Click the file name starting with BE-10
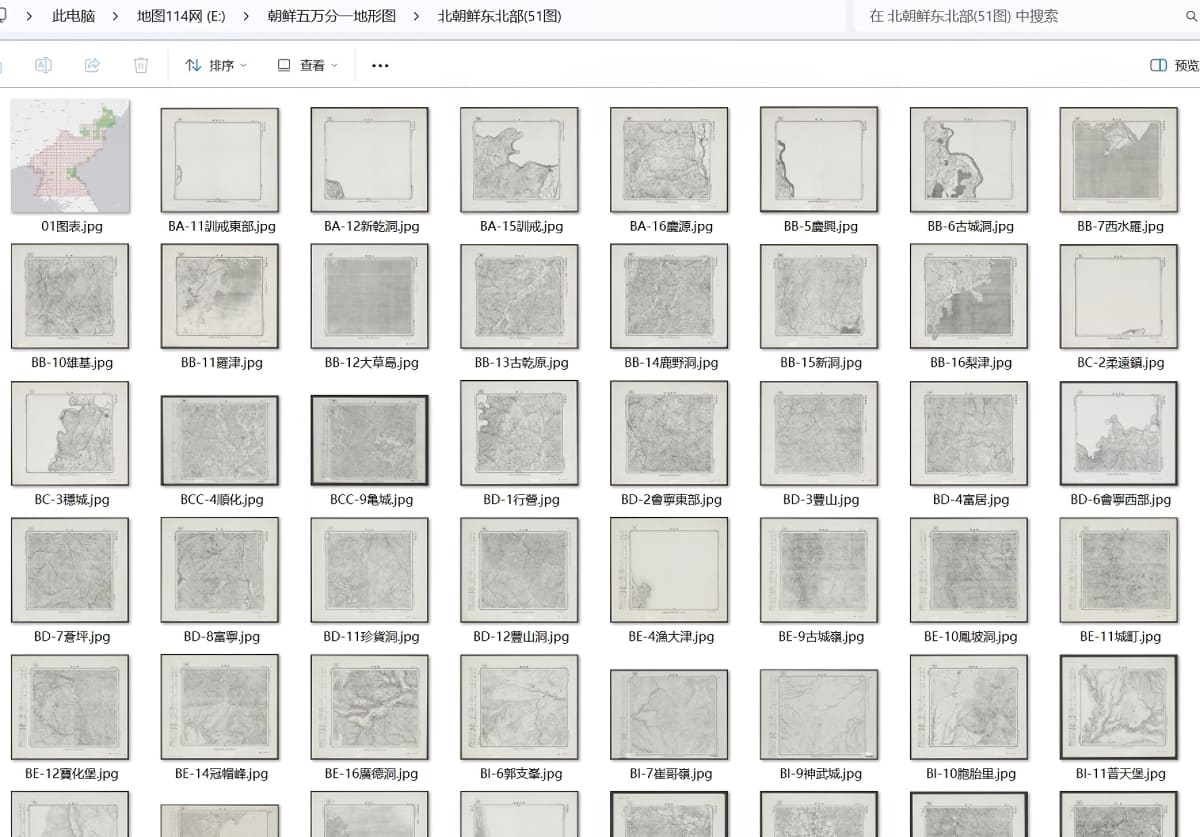1200x837 pixels. [970, 637]
